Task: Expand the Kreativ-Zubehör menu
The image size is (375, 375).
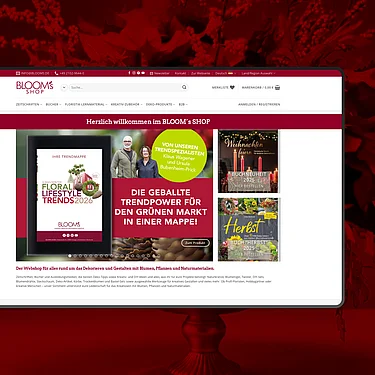Action: click(127, 104)
